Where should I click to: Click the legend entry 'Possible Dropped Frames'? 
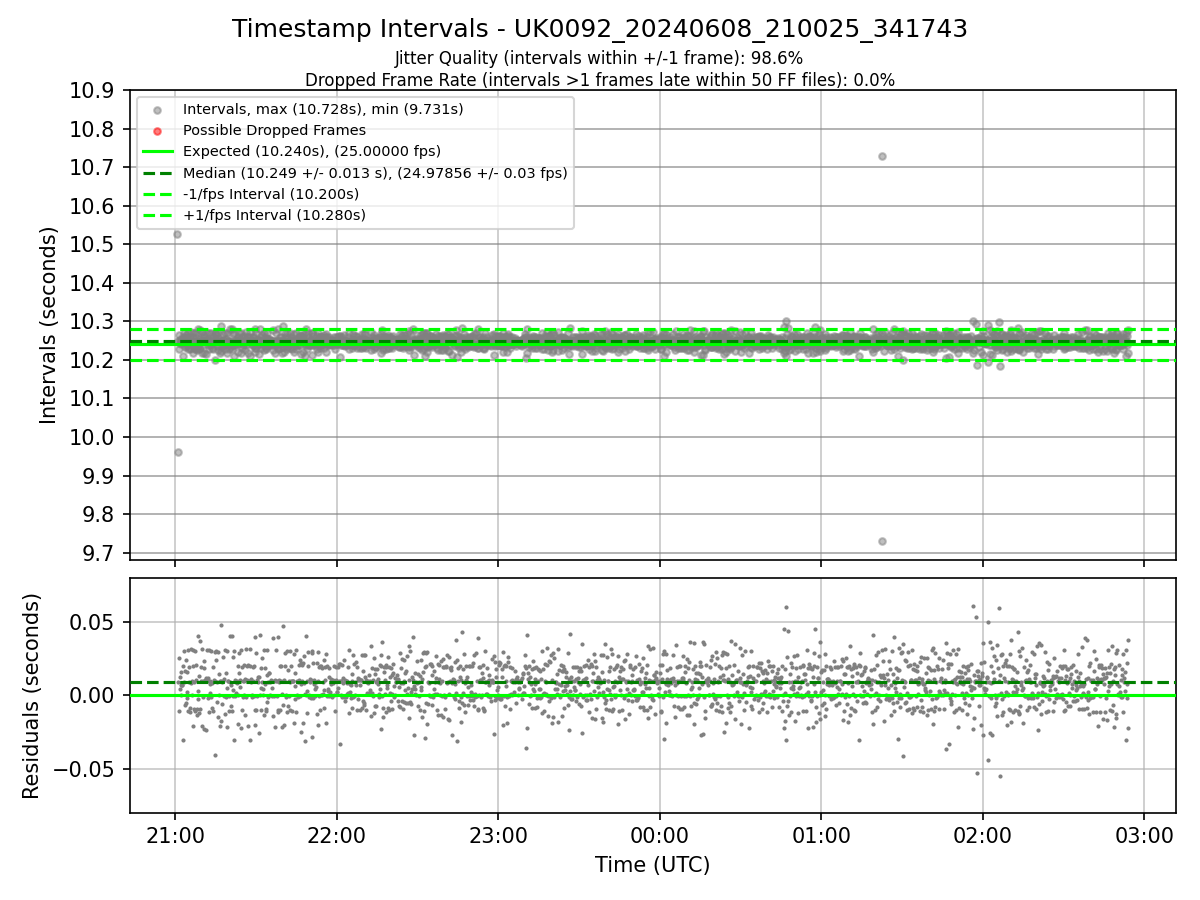[274, 130]
